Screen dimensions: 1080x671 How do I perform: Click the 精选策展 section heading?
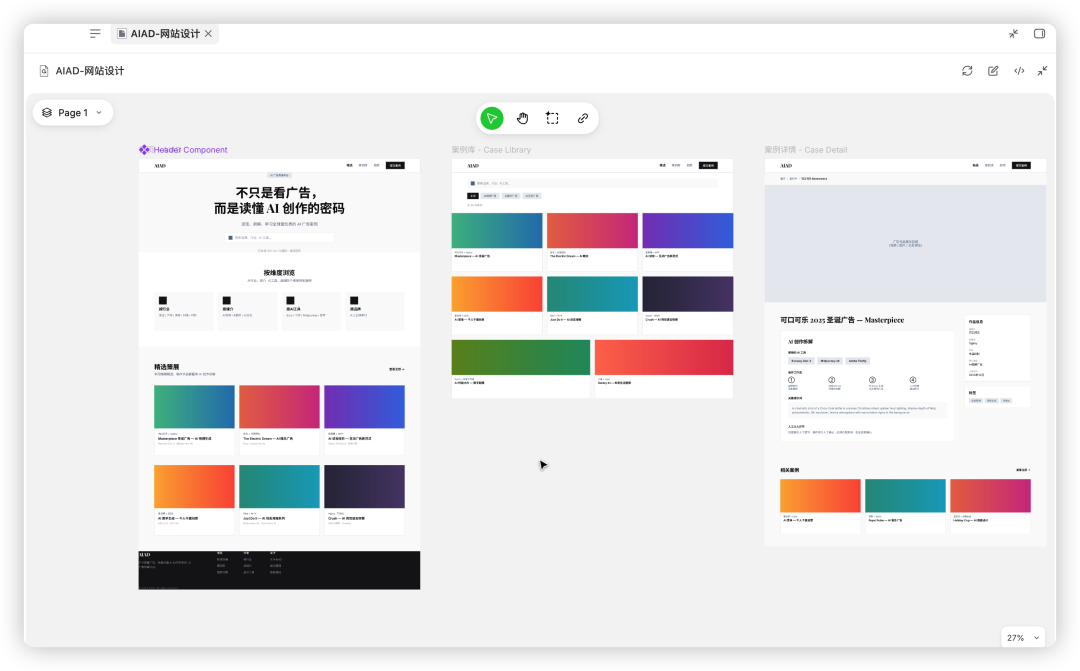tap(167, 367)
